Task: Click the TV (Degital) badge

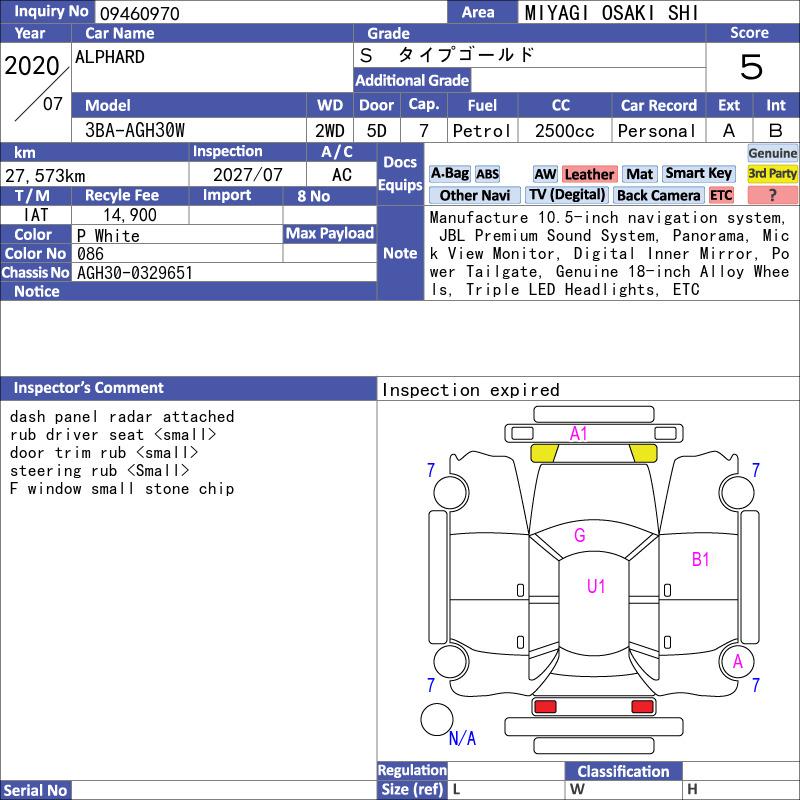Action: (567, 195)
